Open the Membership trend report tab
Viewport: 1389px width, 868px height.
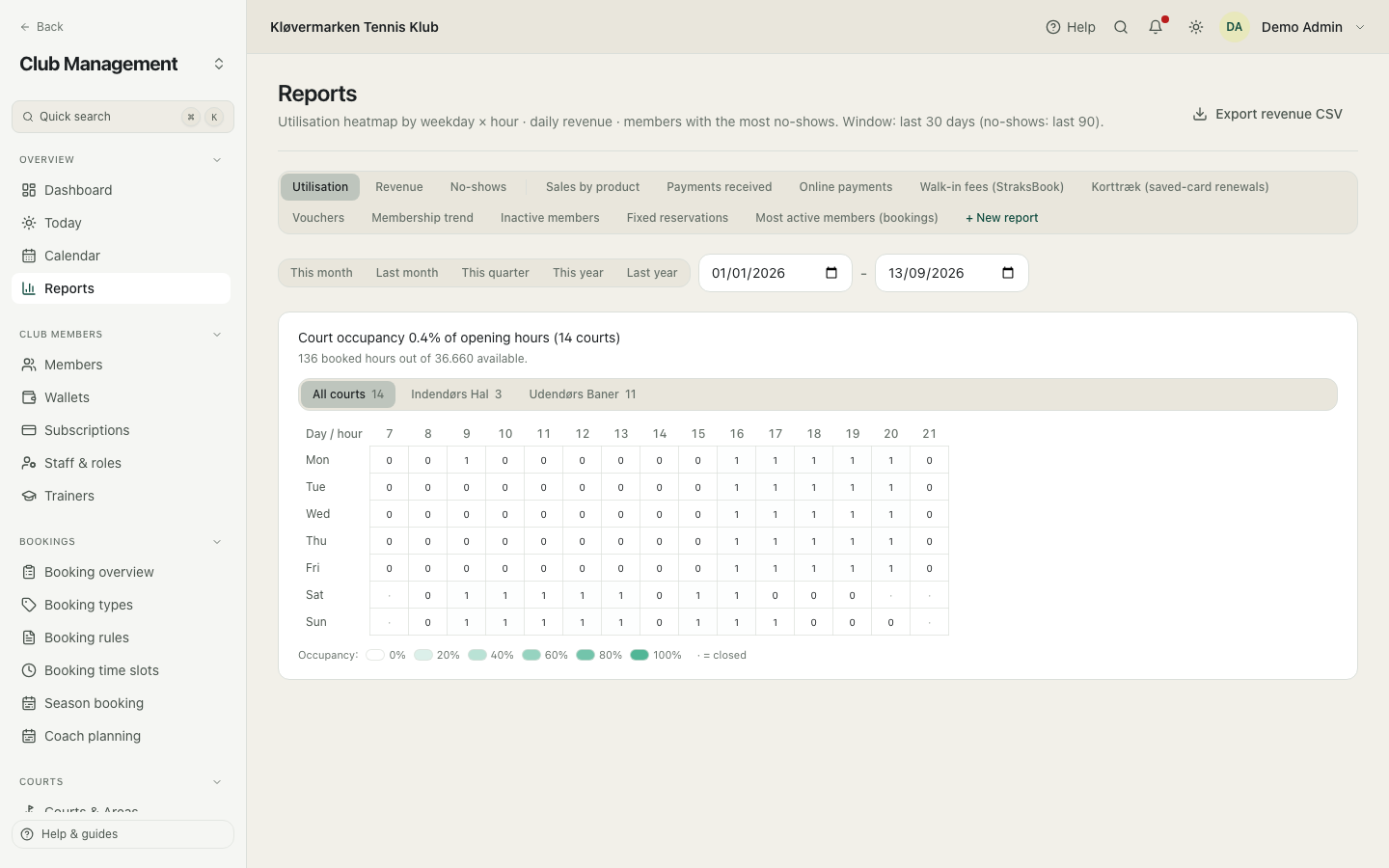[x=422, y=218]
